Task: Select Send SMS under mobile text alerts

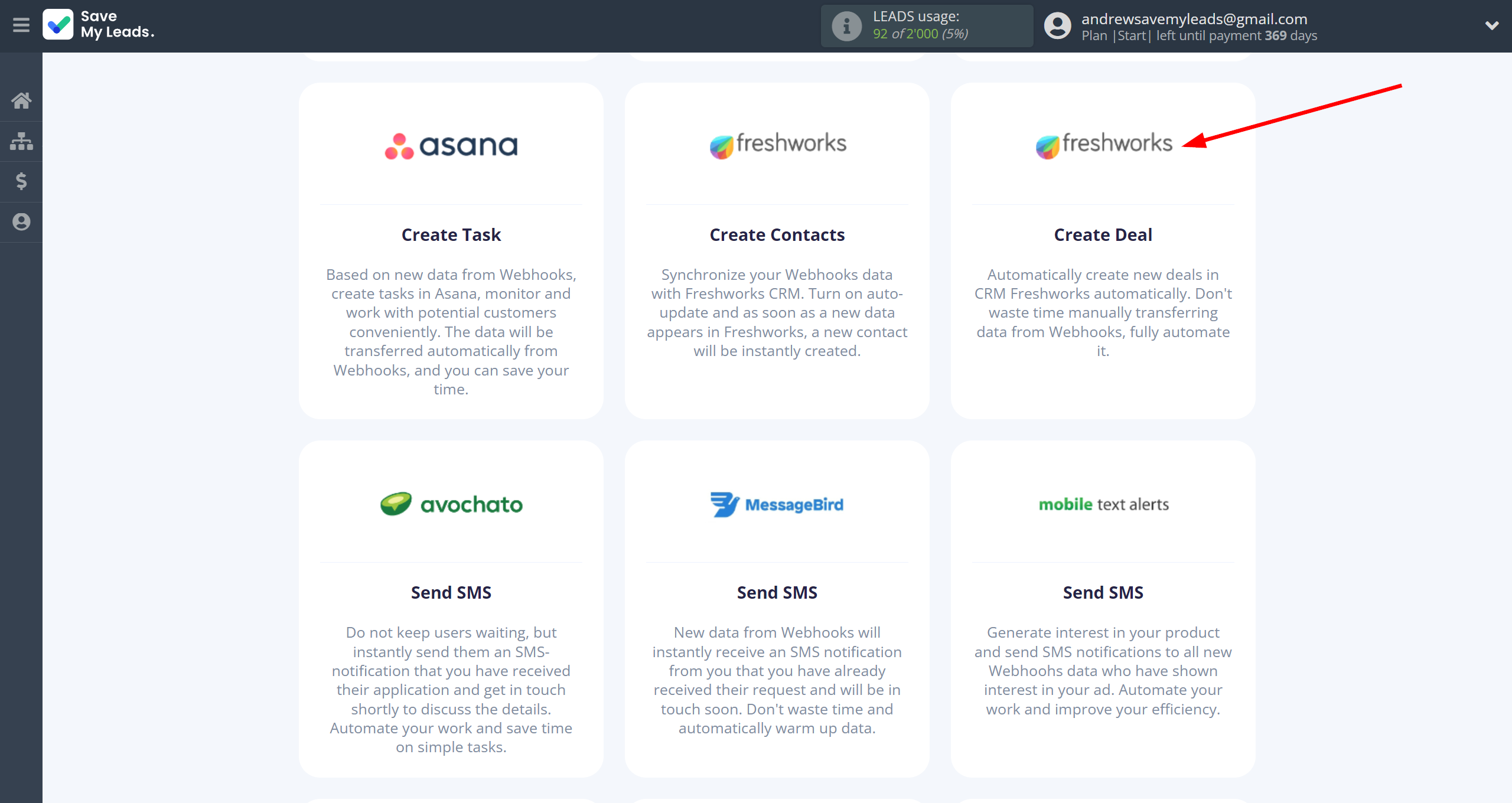Action: 1103,593
